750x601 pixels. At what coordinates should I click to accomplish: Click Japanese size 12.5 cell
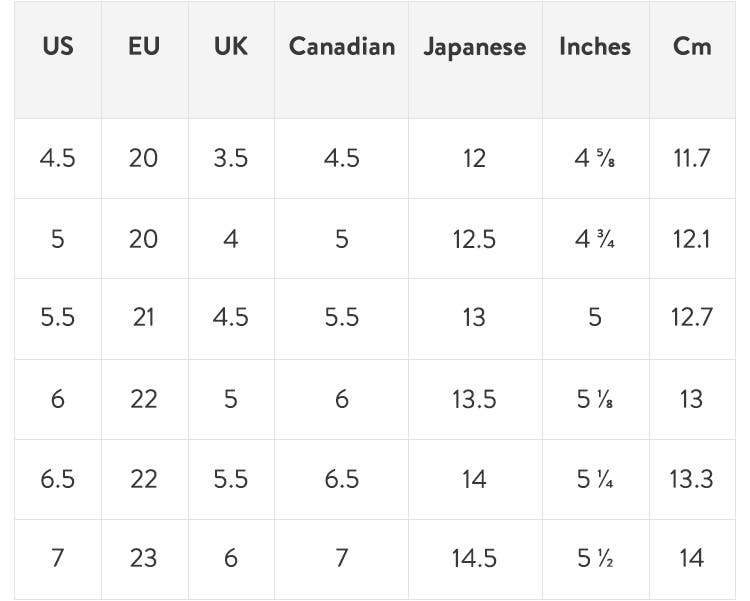pyautogui.click(x=474, y=239)
